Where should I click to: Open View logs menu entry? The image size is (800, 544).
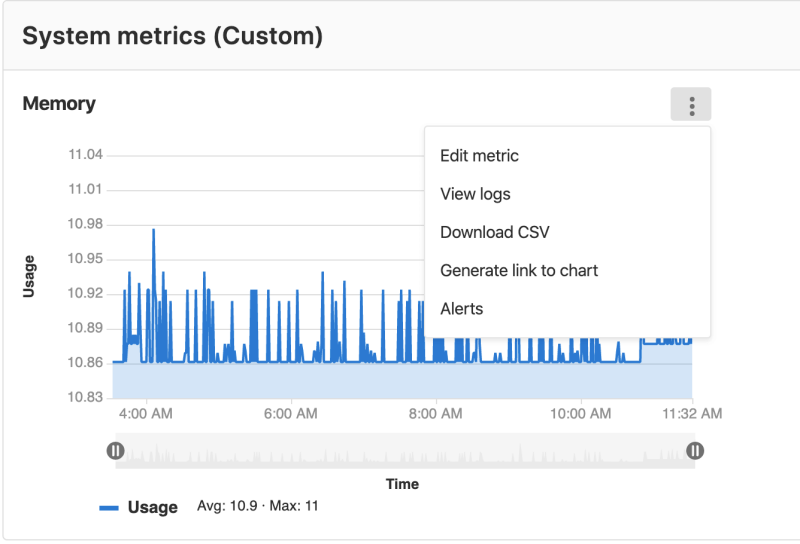(475, 194)
